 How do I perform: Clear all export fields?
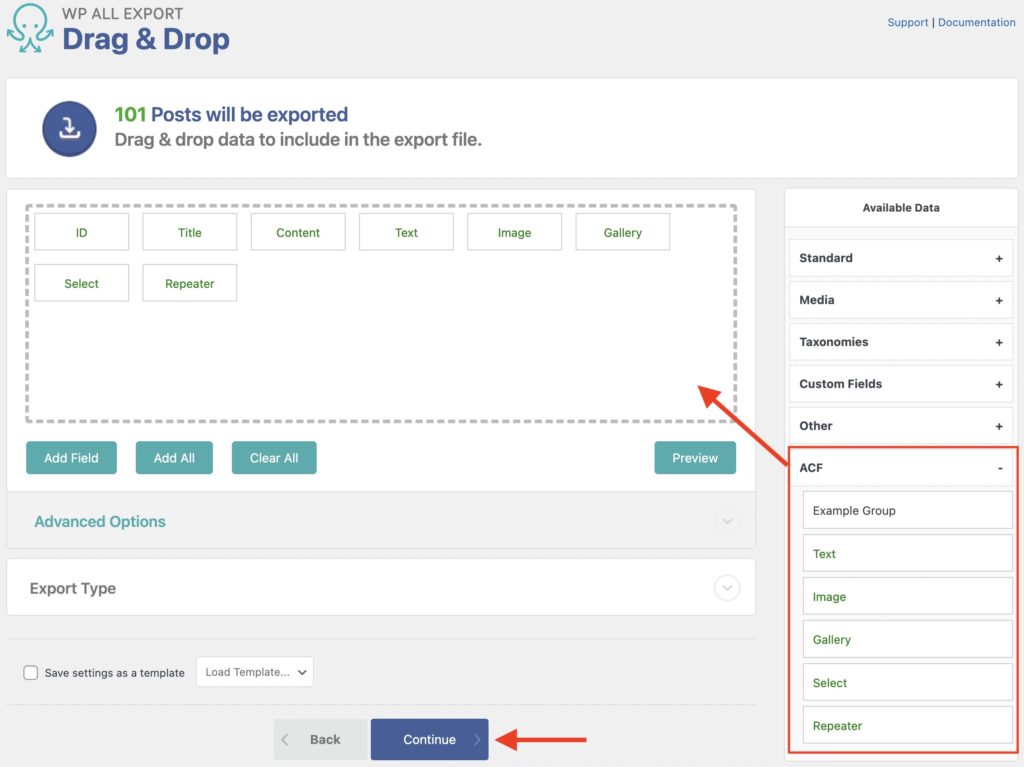tap(274, 457)
